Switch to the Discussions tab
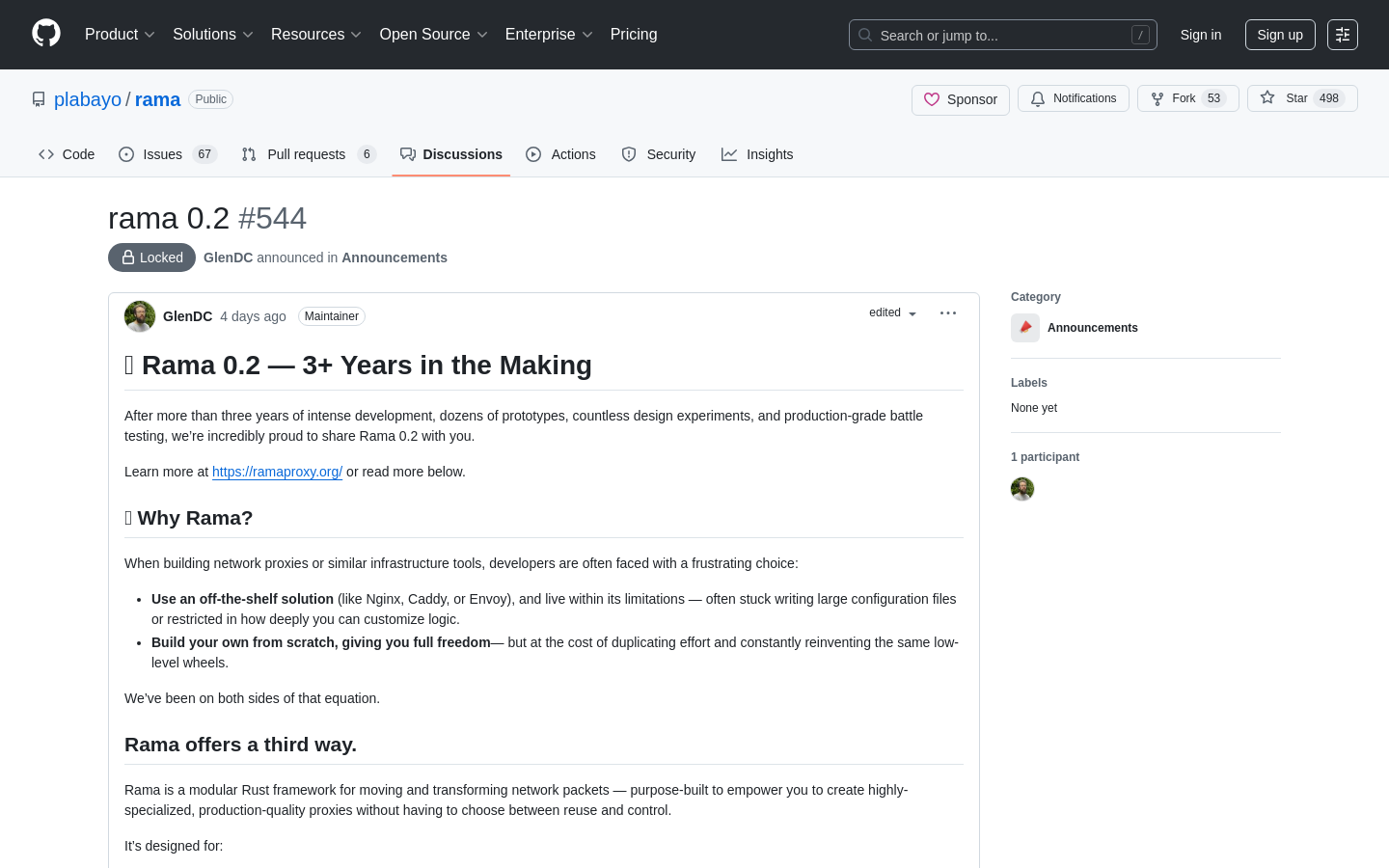1389x868 pixels. coord(451,154)
